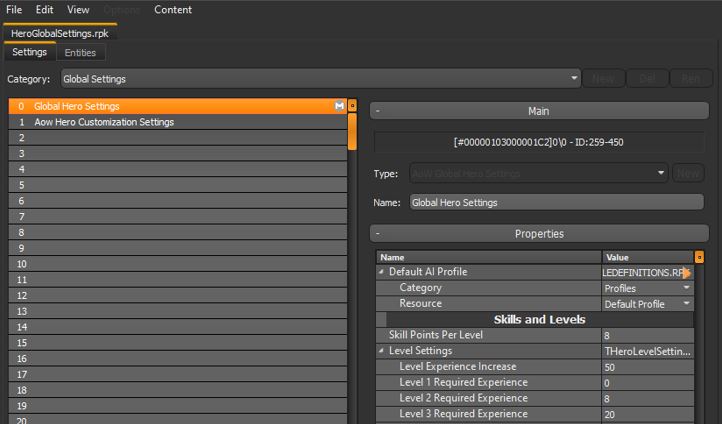Viewport: 722px width, 424px height.
Task: Open the Category Global Settings dropdown
Action: click(574, 78)
